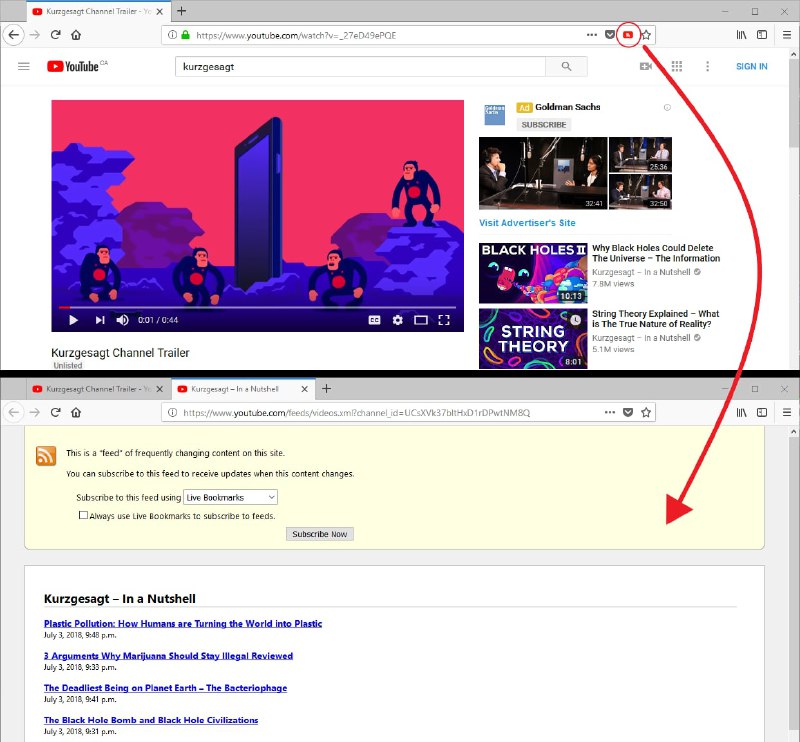The width and height of the screenshot is (800, 742).
Task: Open the YouTube apps grid icon
Action: coord(676,66)
